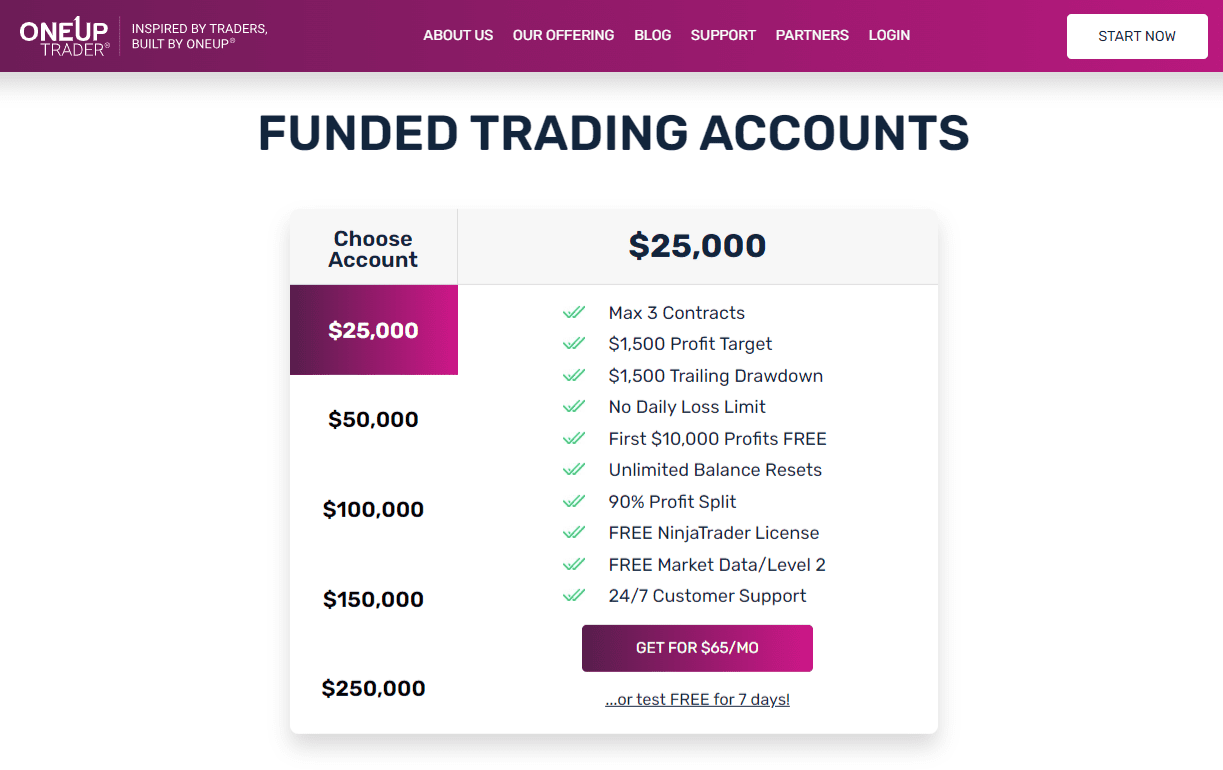
Task: Select the $250,000 account option
Action: coord(373,688)
